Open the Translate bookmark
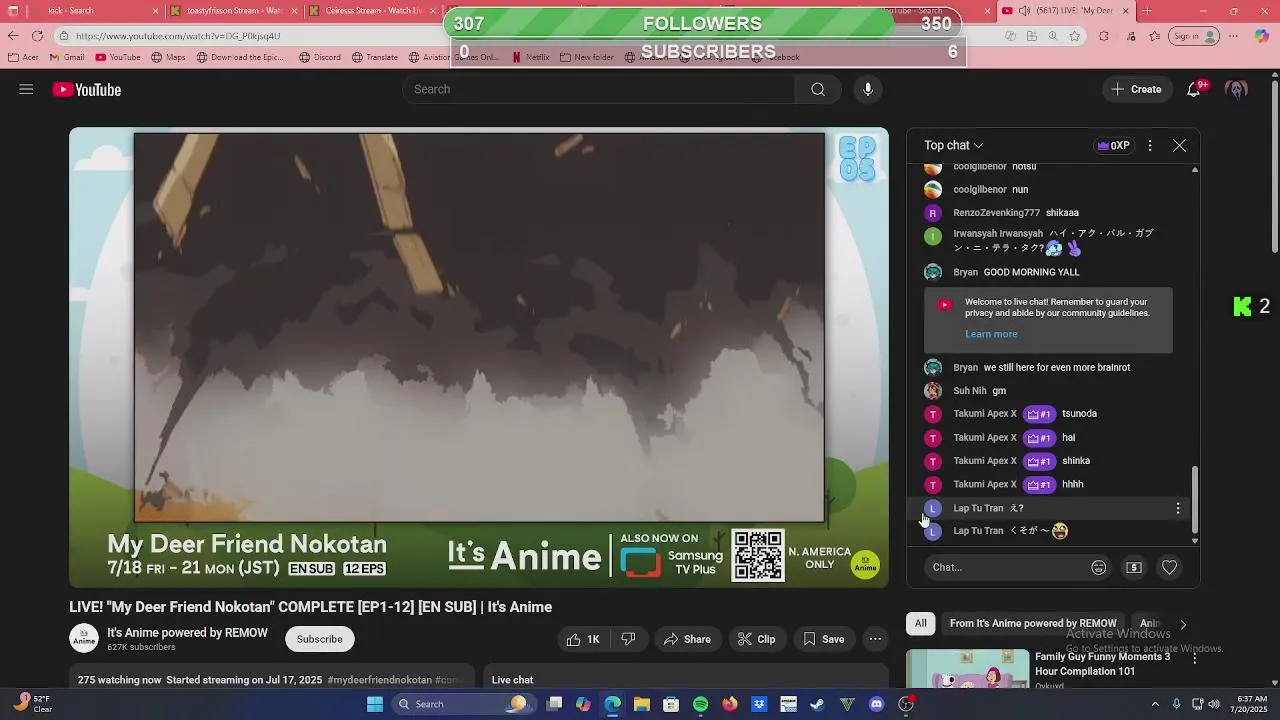Image resolution: width=1280 pixels, height=720 pixels. [375, 57]
